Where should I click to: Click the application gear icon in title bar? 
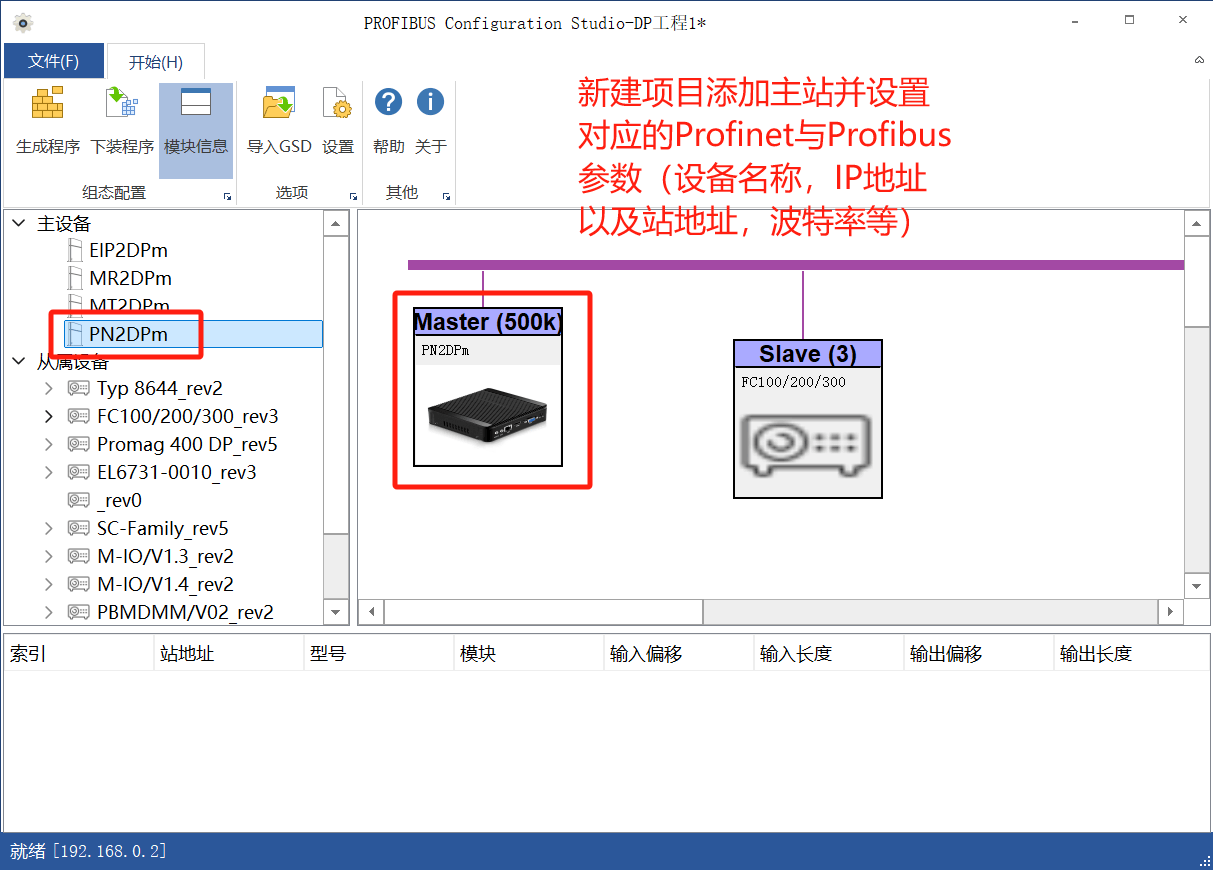point(23,22)
